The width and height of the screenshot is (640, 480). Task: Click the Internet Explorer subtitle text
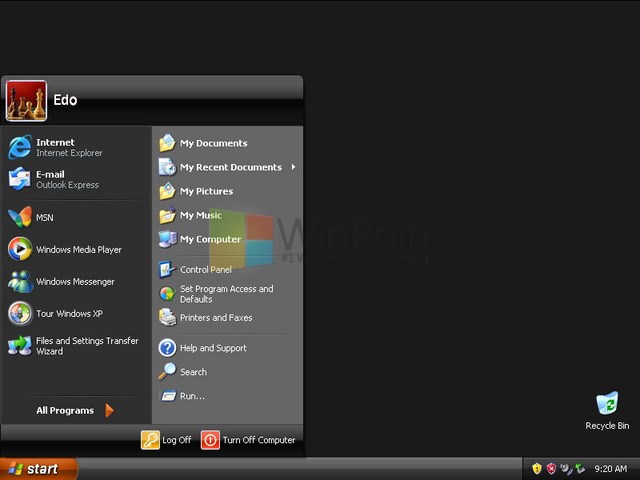click(69, 153)
